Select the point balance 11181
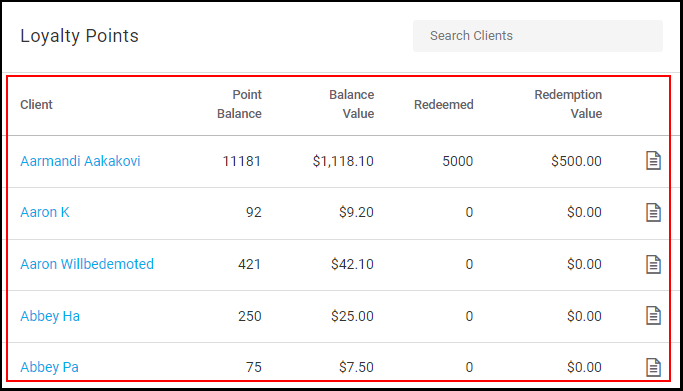The image size is (683, 391). click(242, 161)
